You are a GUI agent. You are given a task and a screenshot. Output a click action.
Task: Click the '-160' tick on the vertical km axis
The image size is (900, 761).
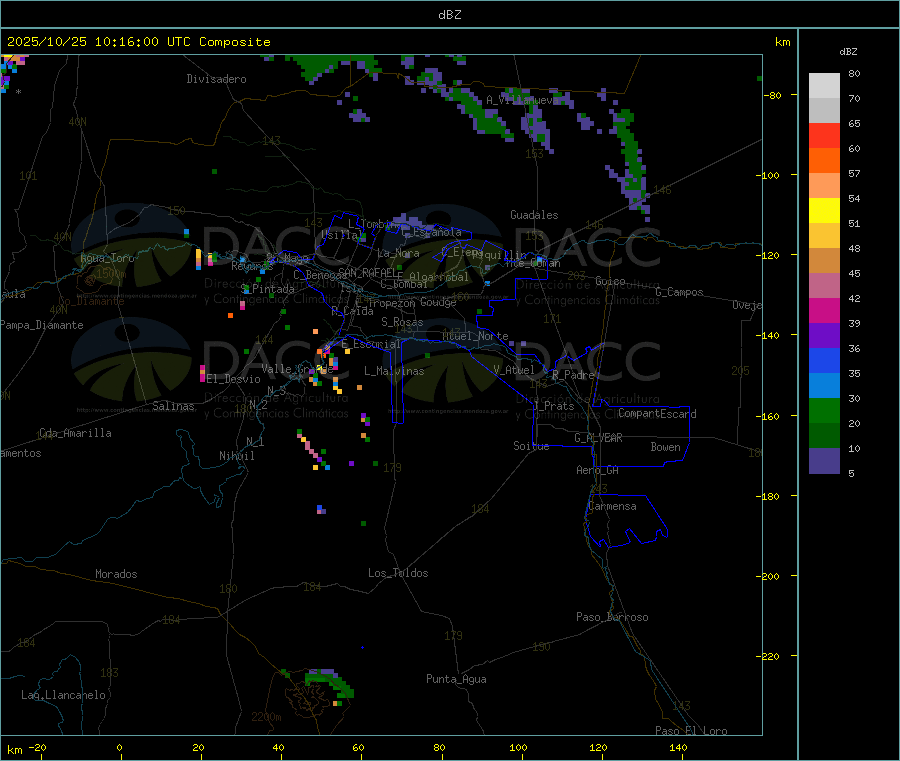tap(770, 416)
